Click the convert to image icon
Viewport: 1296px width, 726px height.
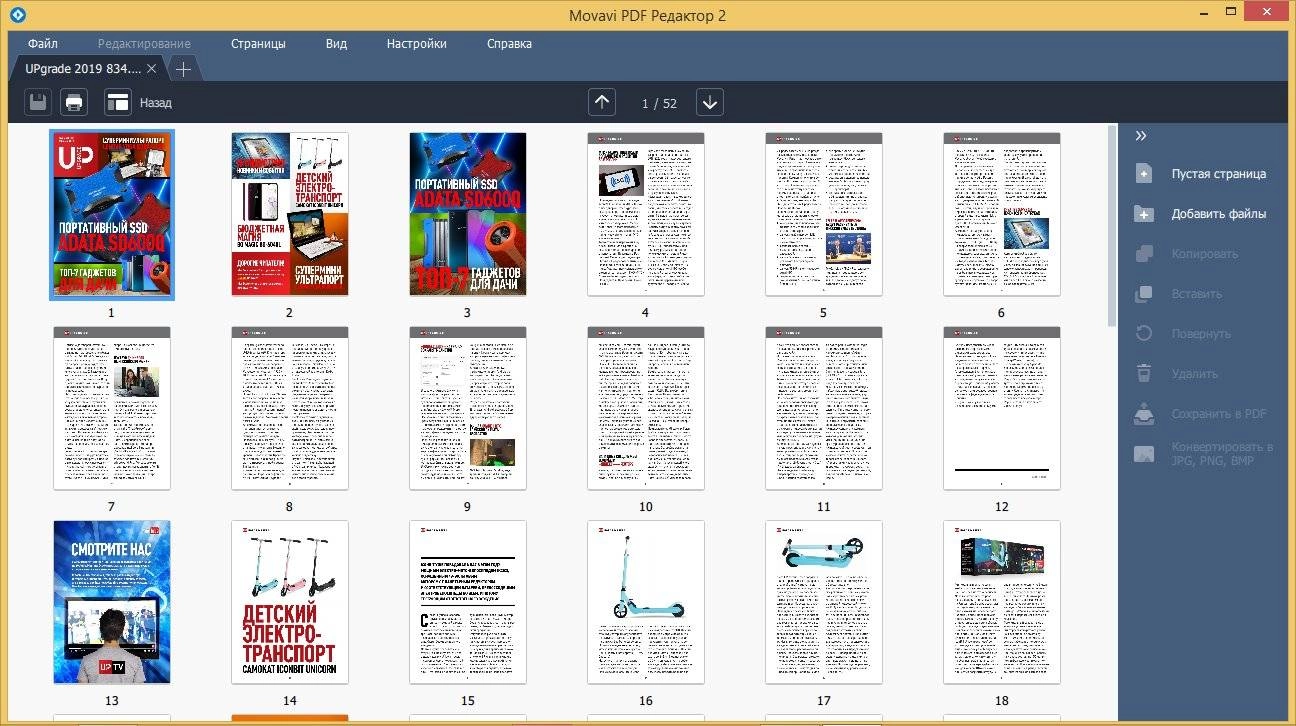1144,453
